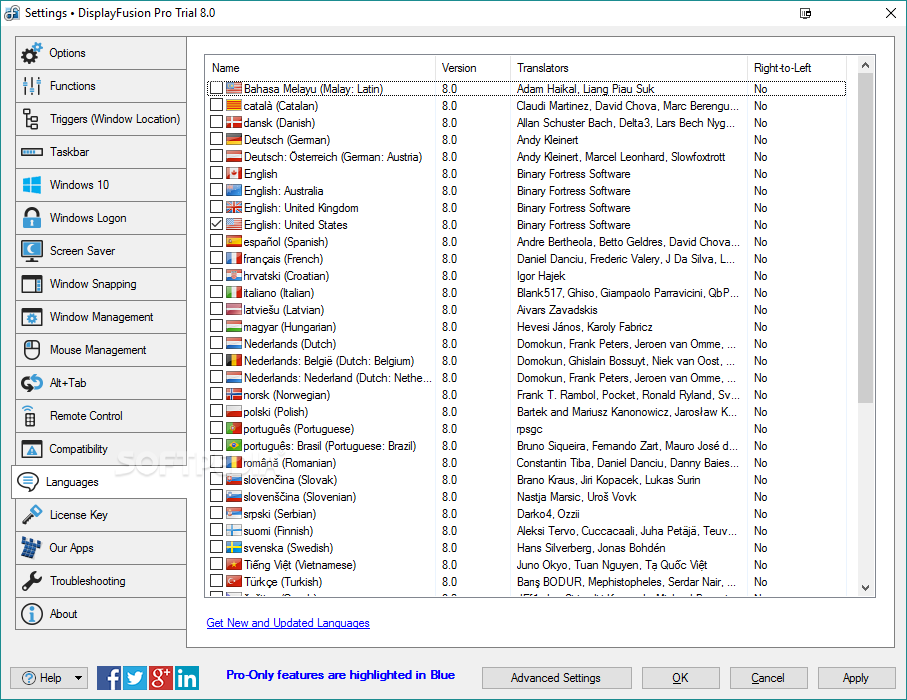907x700 pixels.
Task: Select the Türkçe (Turkish) row text
Action: coord(283,582)
